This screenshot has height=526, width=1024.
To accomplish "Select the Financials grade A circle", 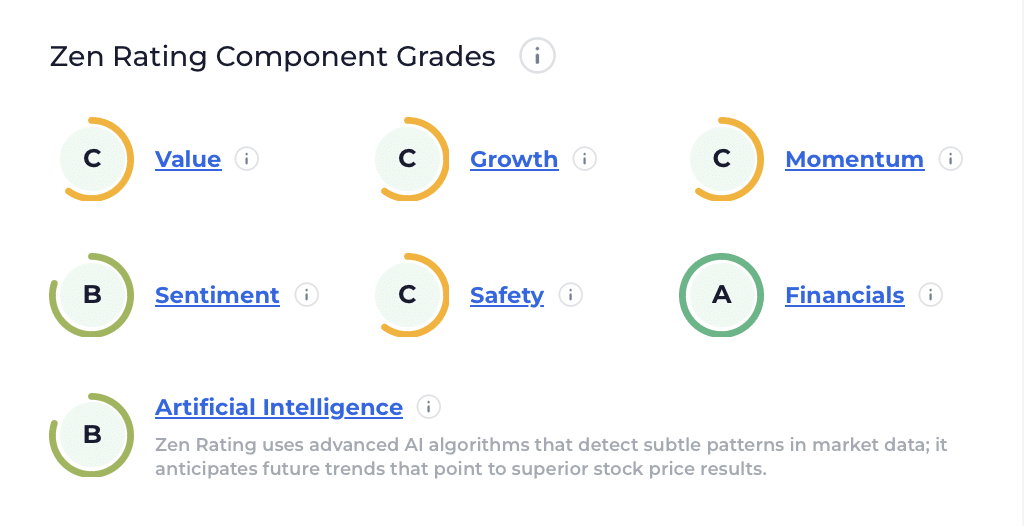I will coord(721,295).
